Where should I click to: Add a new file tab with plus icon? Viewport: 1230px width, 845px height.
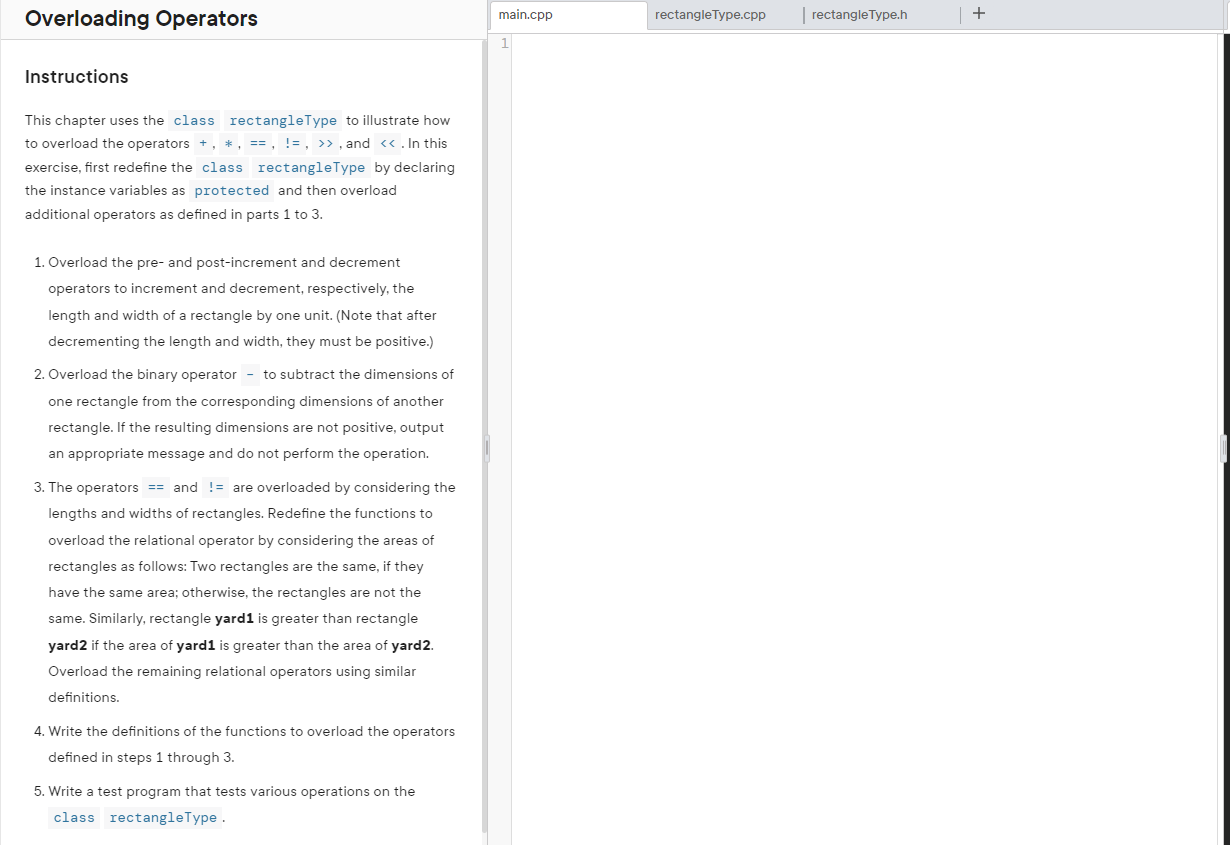(978, 14)
